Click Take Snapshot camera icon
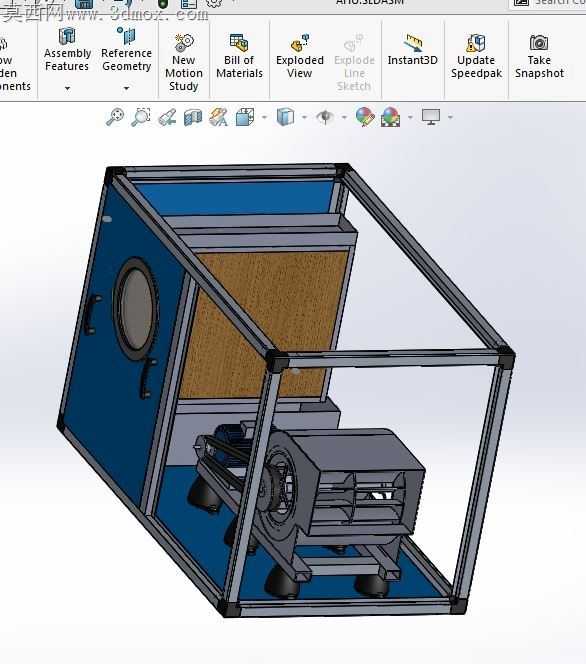The height and width of the screenshot is (664, 586). point(539,42)
